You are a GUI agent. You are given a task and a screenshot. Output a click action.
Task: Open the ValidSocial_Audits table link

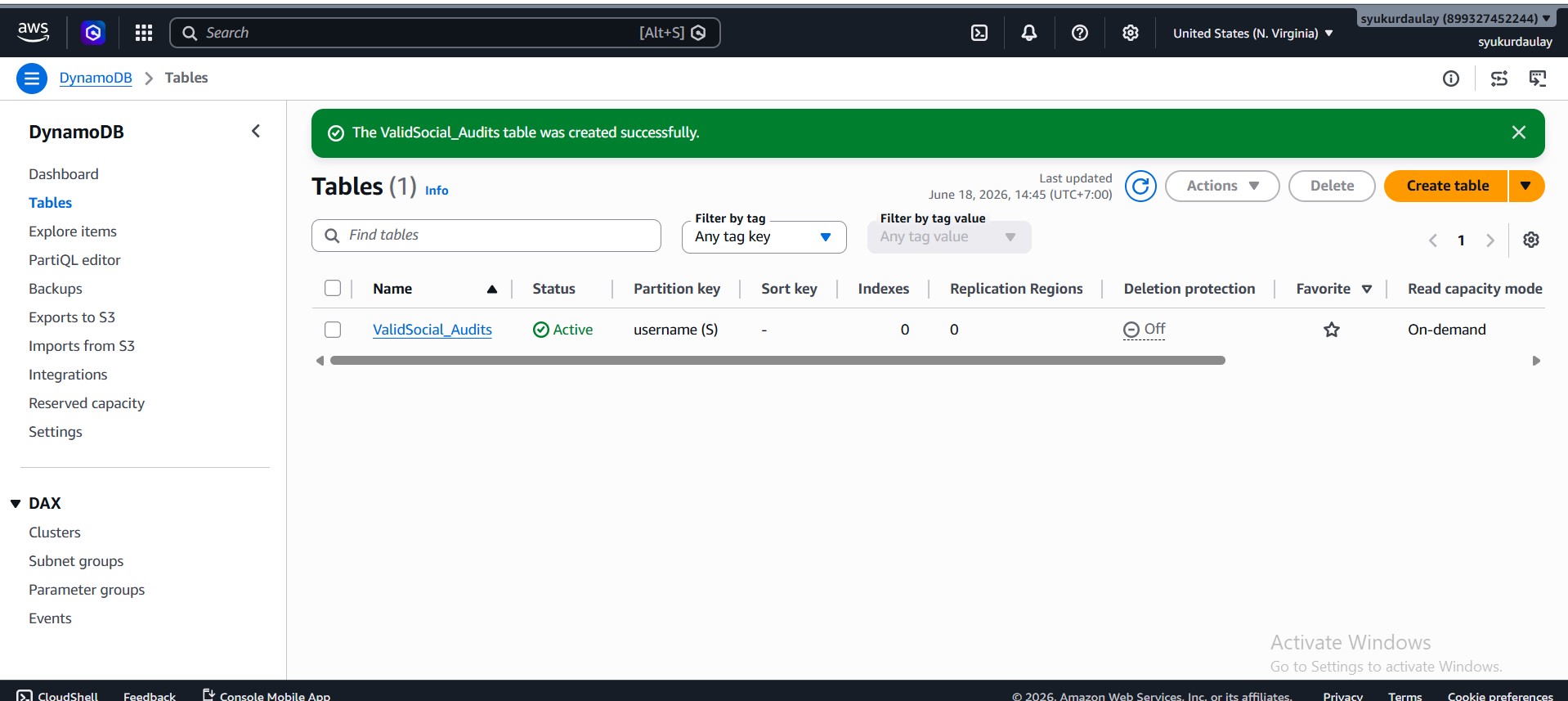click(x=432, y=330)
